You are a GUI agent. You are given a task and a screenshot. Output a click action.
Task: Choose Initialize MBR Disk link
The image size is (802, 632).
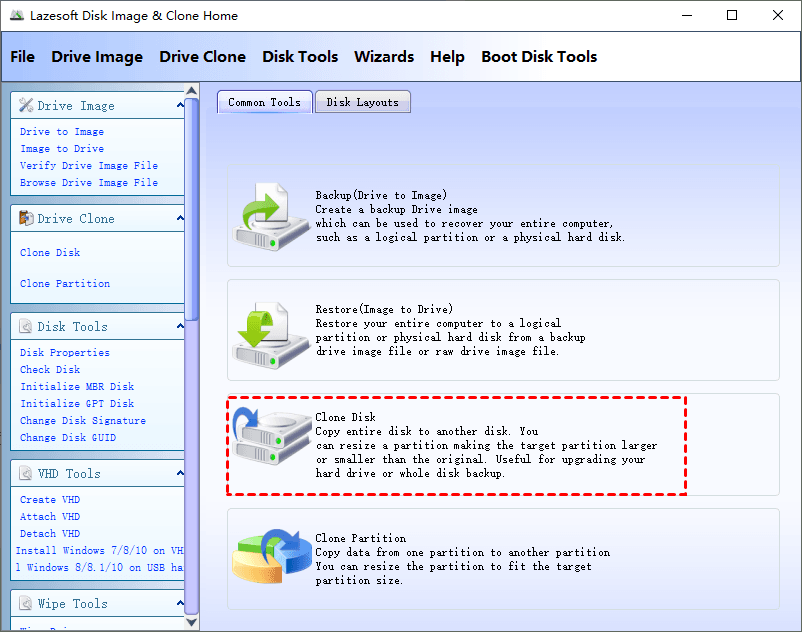pos(77,387)
